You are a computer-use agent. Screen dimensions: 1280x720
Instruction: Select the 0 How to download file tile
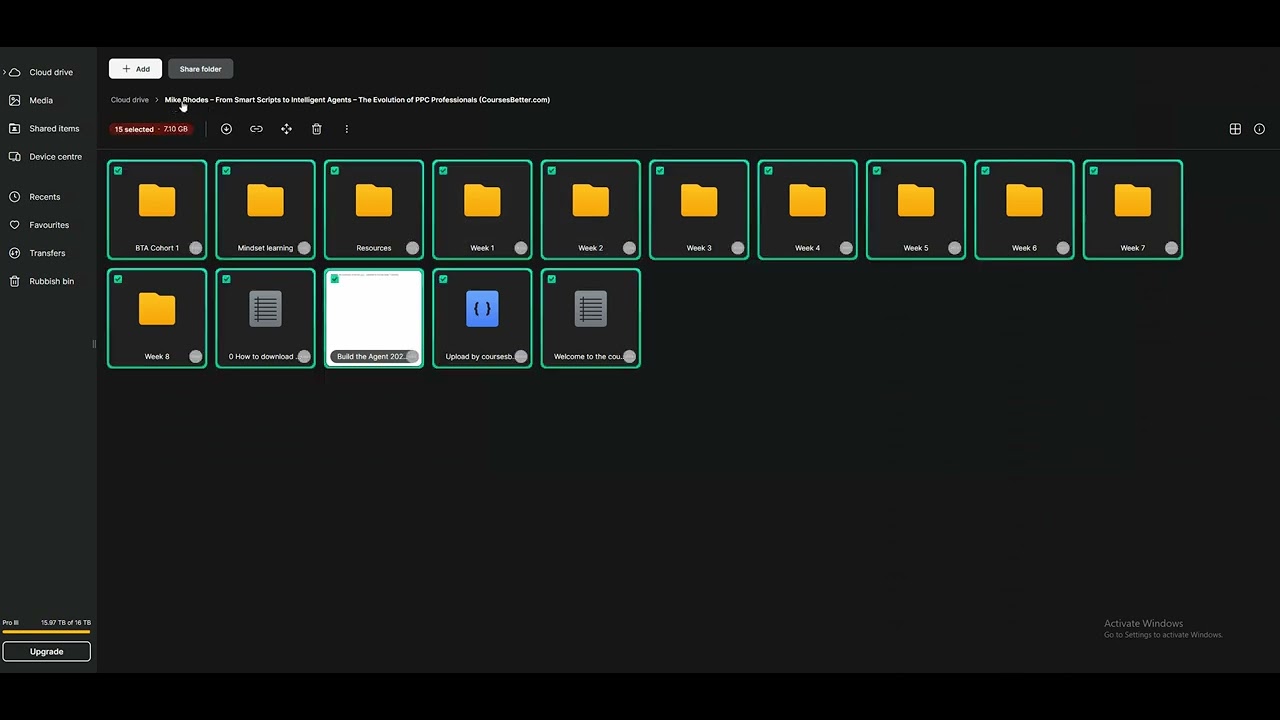265,318
